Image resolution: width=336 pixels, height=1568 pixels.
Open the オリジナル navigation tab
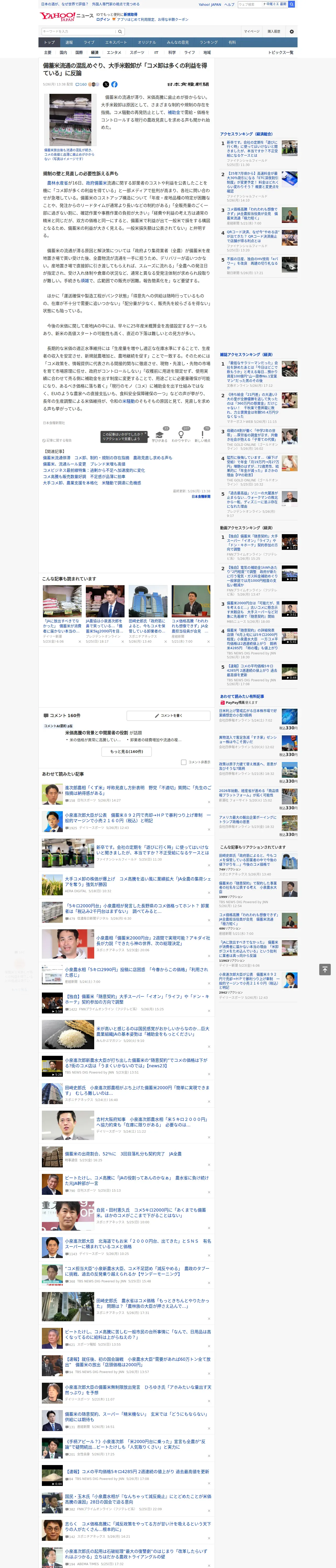(x=147, y=43)
